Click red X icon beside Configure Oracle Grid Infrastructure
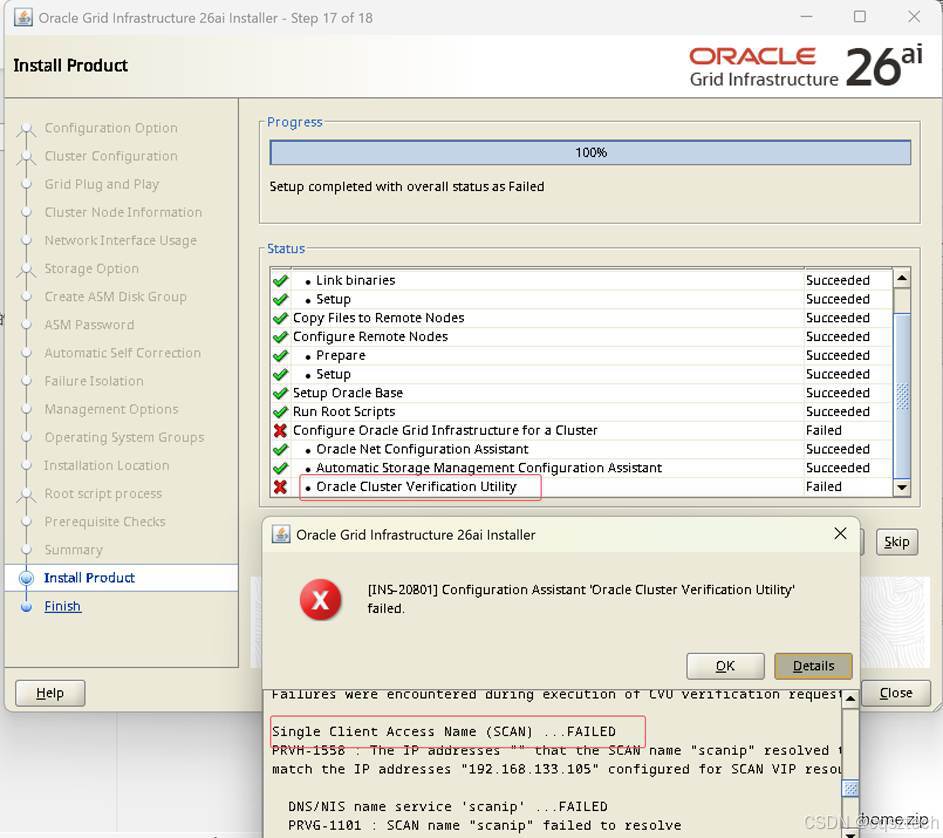Screen dimensions: 943x838 (x=280, y=430)
